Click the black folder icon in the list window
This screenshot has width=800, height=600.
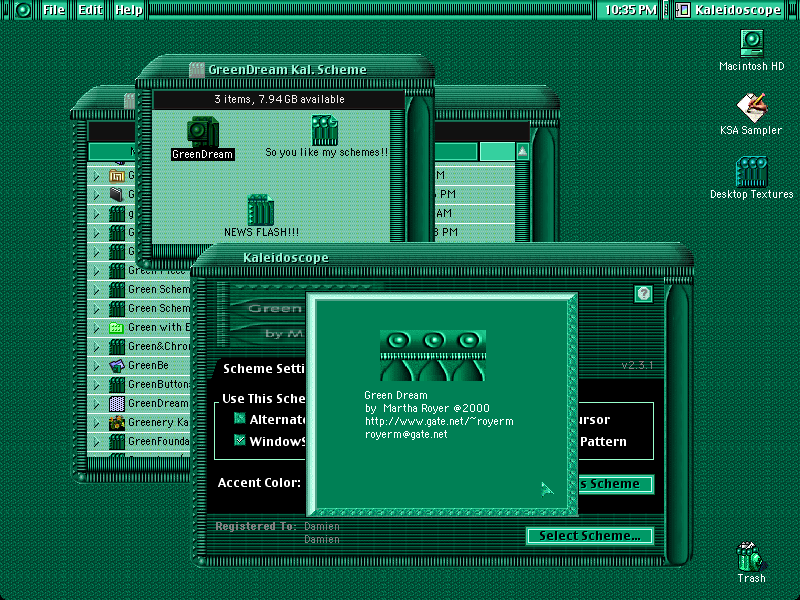pyautogui.click(x=117, y=195)
